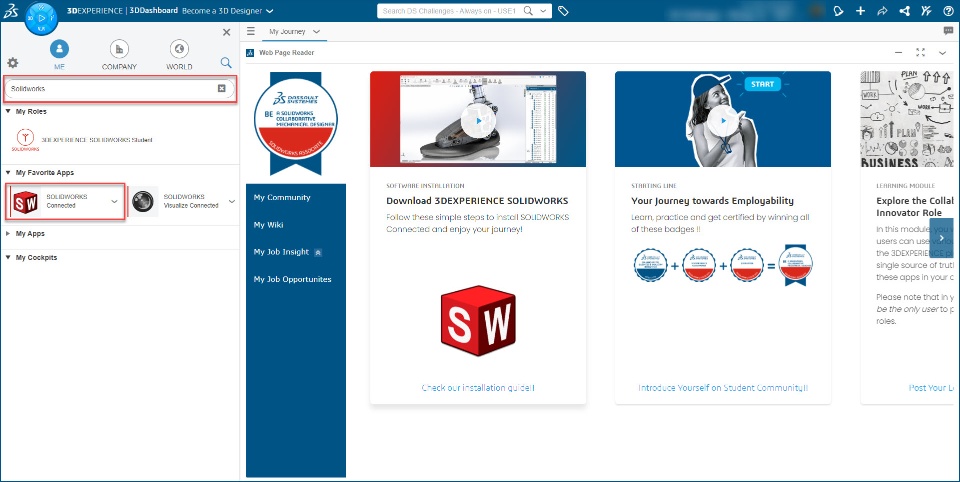Screen dimensions: 960x482
Task: Click the compass panel search magnifier
Action: pyautogui.click(x=226, y=62)
